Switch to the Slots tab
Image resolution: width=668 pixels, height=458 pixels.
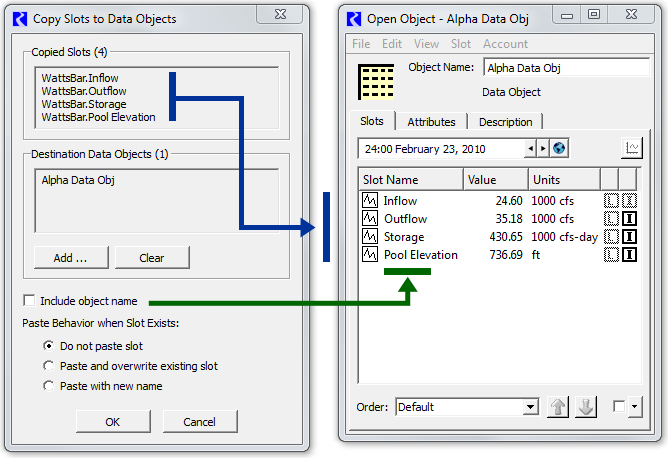pyautogui.click(x=372, y=121)
